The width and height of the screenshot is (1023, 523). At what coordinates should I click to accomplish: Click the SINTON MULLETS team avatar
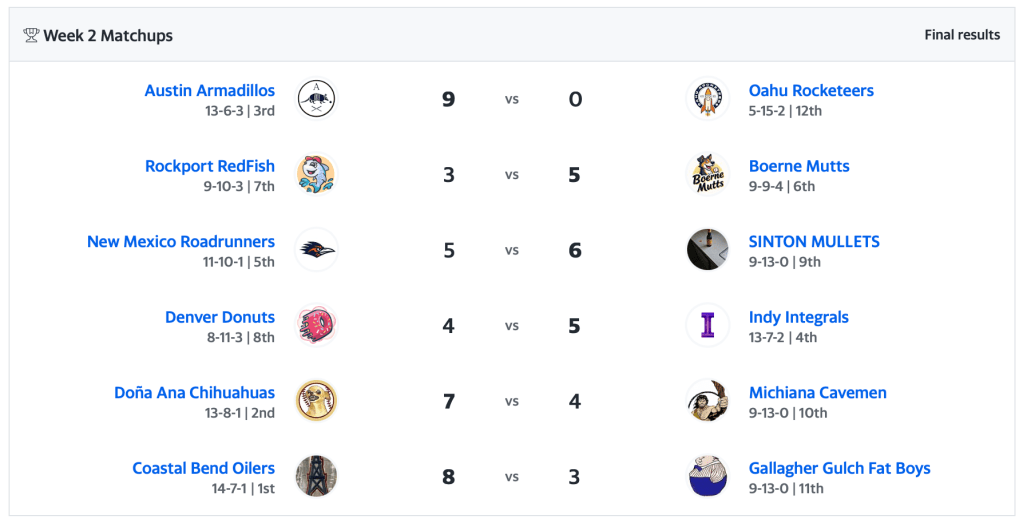(708, 250)
